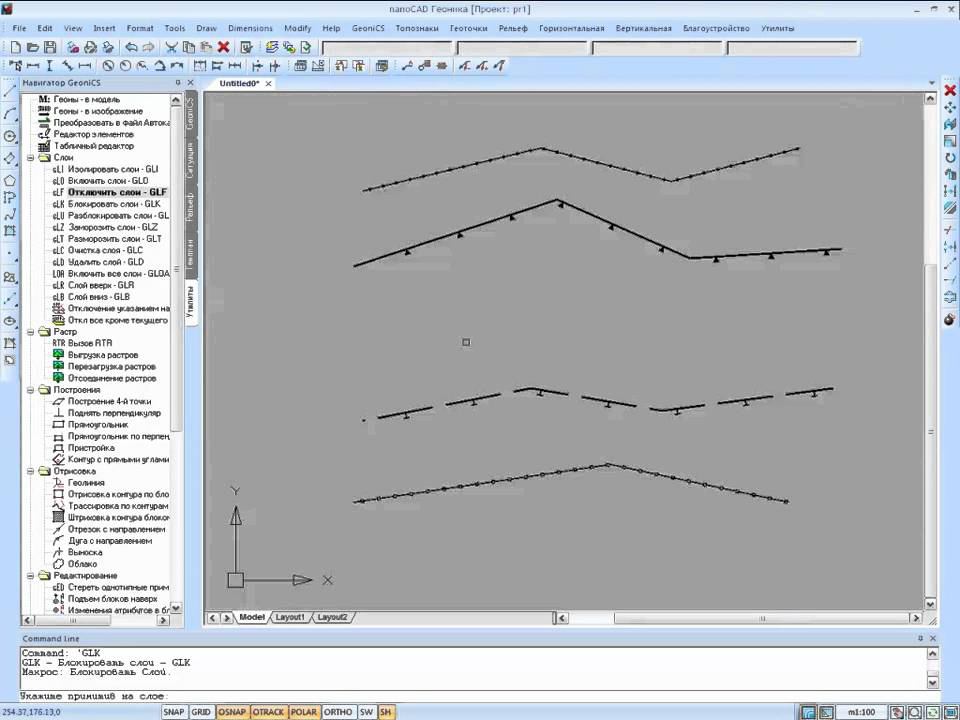Screen dimensions: 960x720
Task: Click the Layers stack icon in toolbar
Action: tap(272, 47)
